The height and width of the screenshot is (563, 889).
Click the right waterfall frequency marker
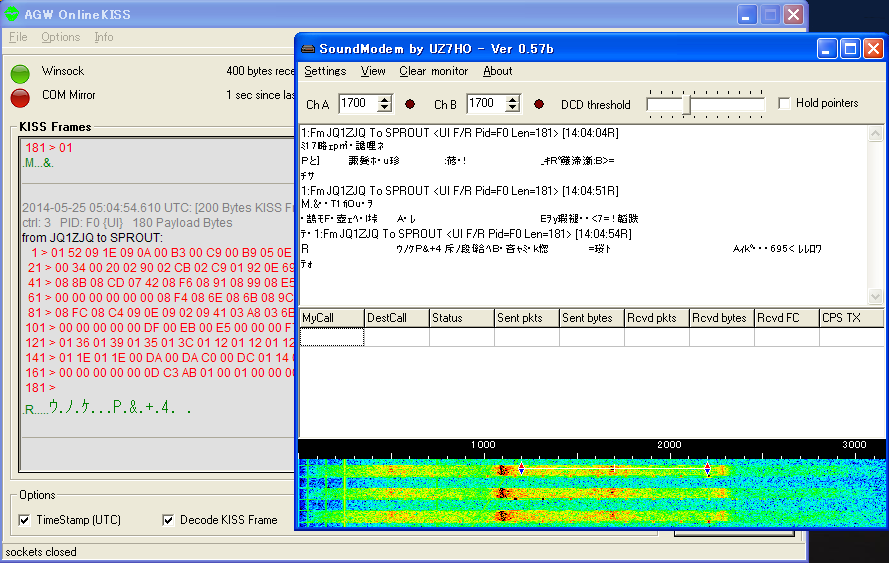(x=707, y=469)
